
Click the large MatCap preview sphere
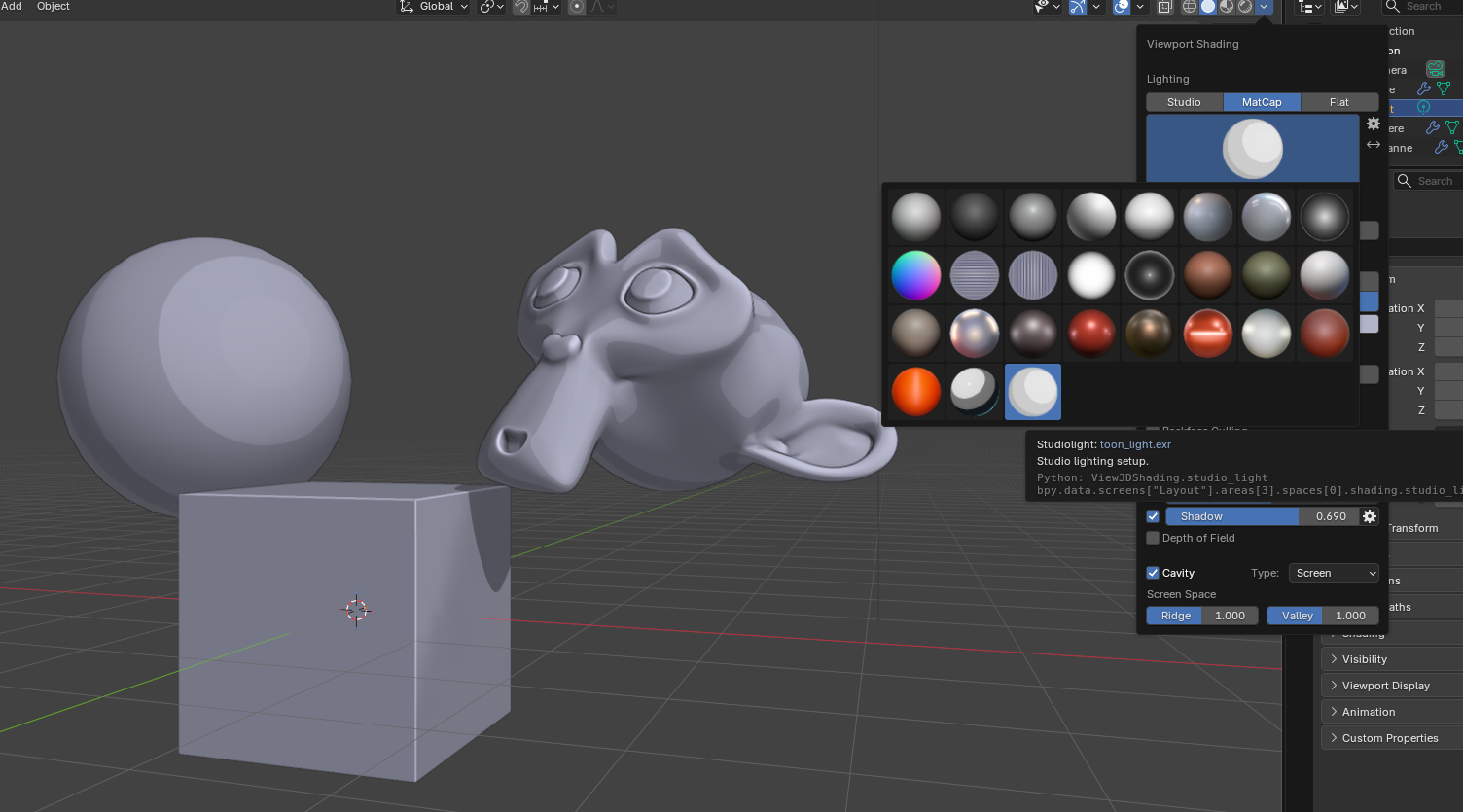pos(1253,148)
